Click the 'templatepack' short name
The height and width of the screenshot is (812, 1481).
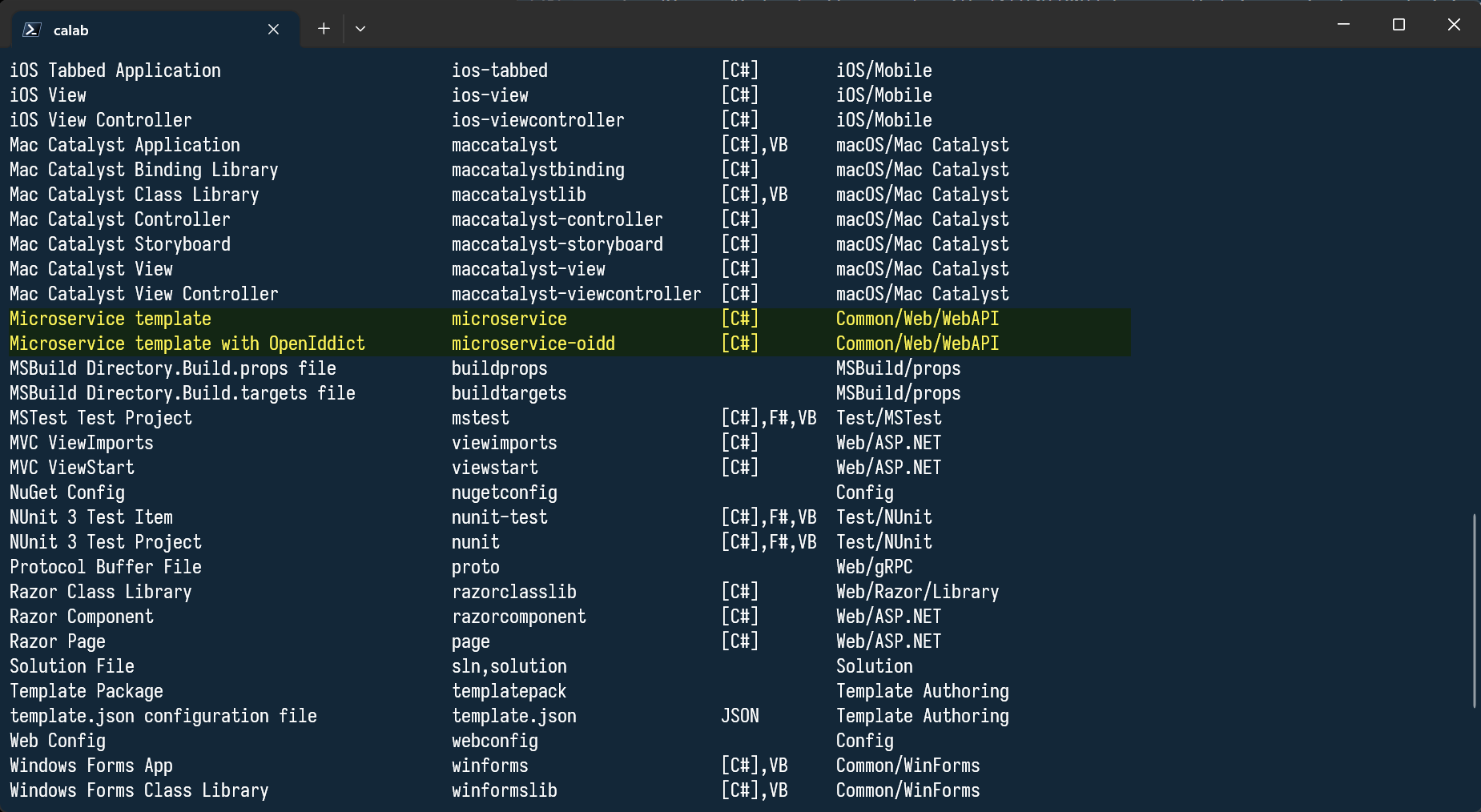point(509,691)
